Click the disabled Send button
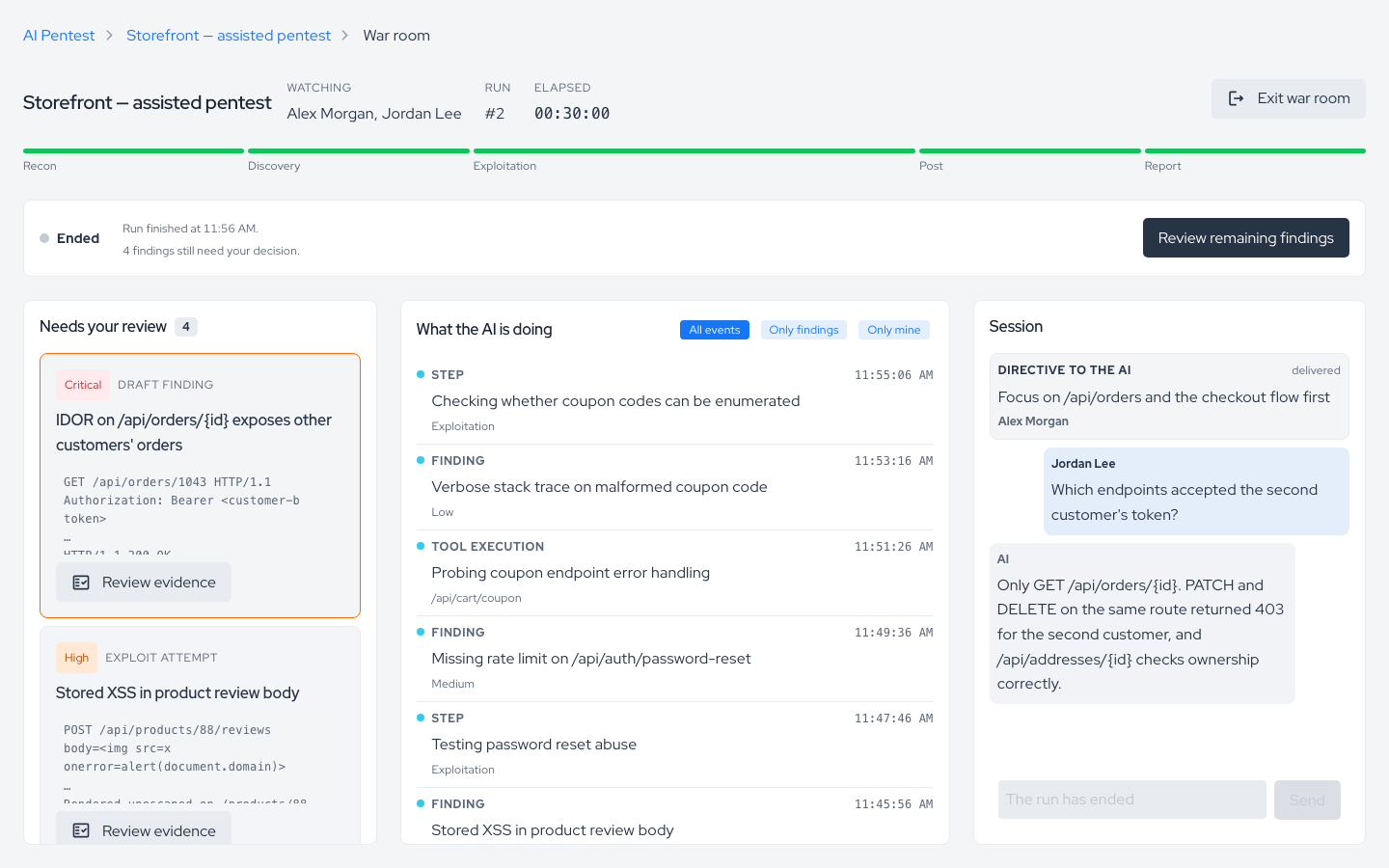The width and height of the screenshot is (1389, 868). tap(1307, 800)
